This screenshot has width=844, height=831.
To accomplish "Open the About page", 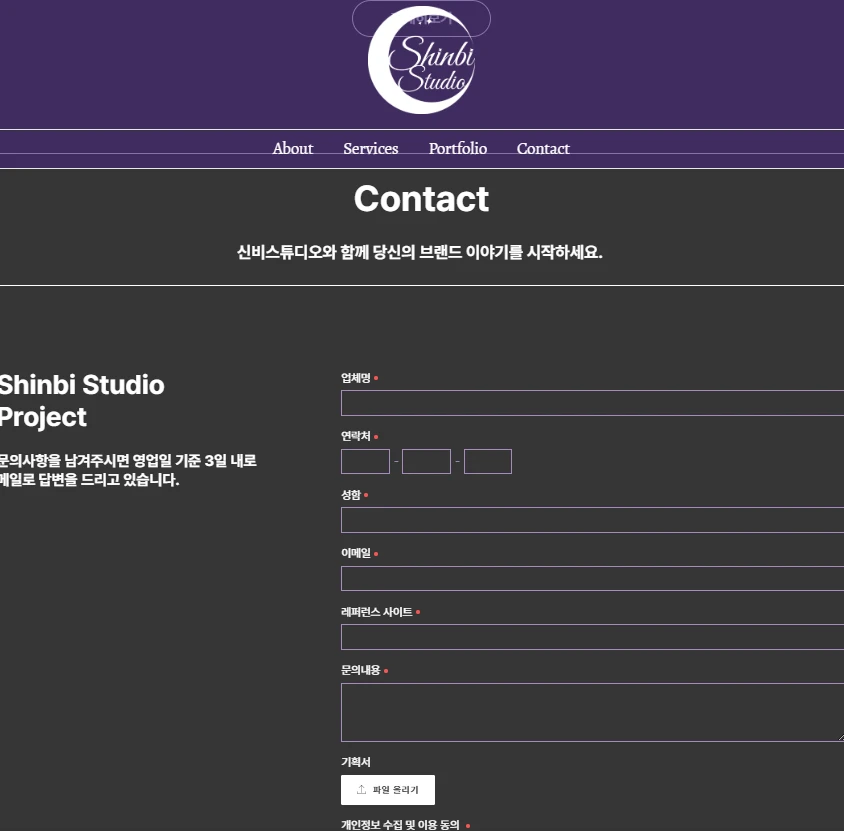I will point(293,149).
